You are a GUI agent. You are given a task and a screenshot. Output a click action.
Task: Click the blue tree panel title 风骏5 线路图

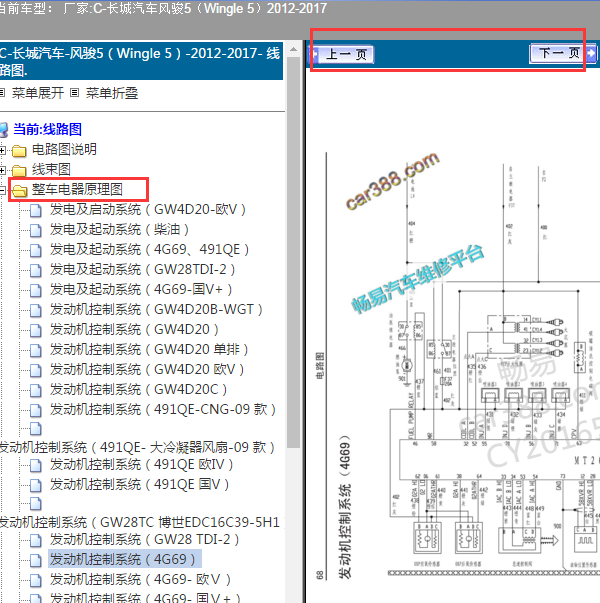(x=141, y=61)
